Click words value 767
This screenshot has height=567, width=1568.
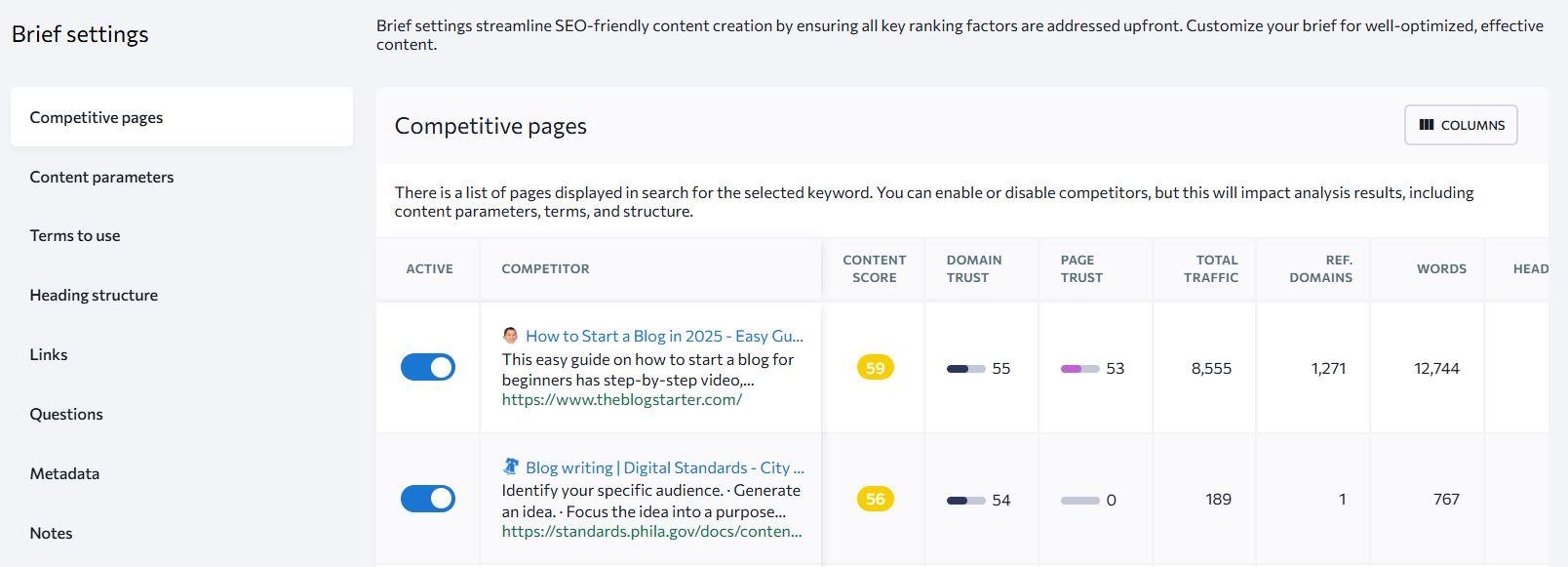coord(1446,499)
